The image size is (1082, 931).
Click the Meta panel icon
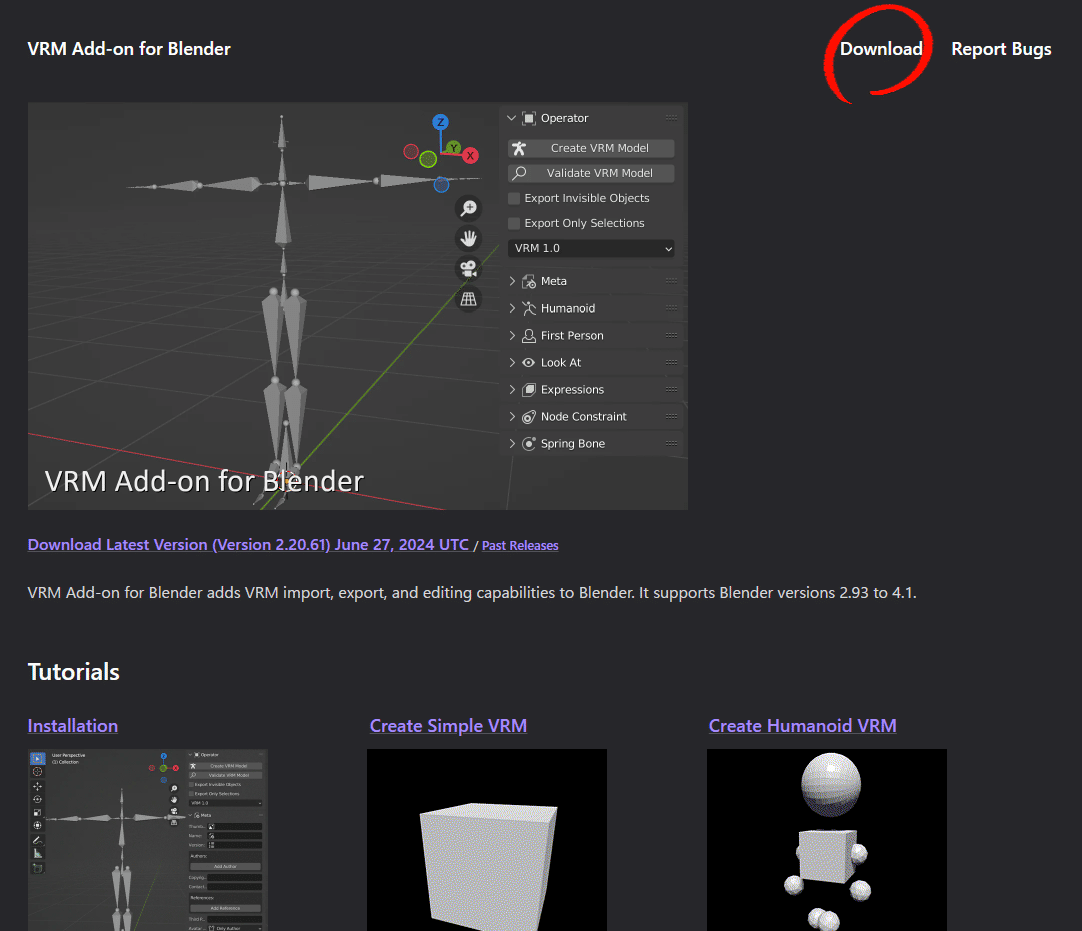[x=529, y=281]
